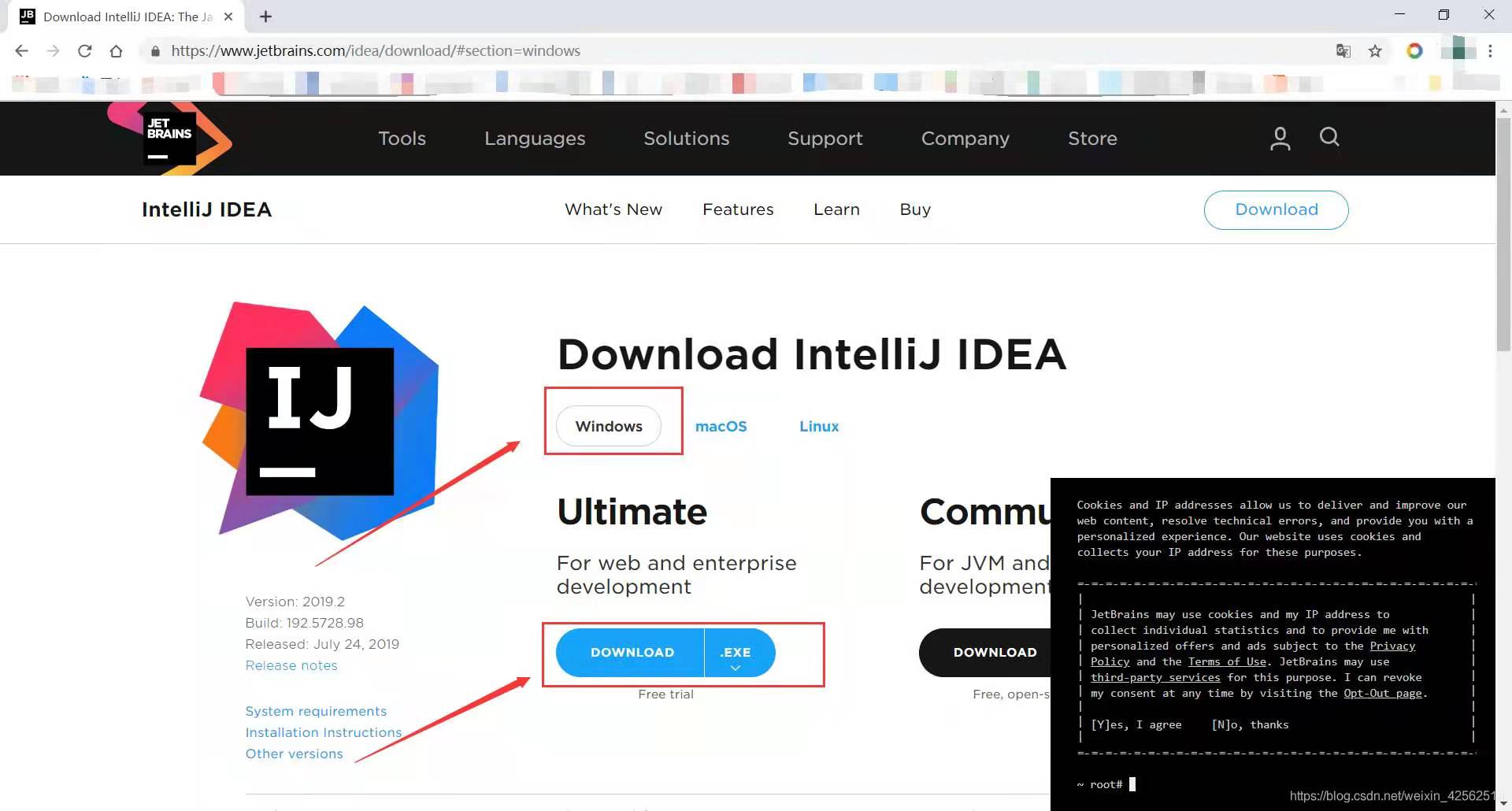Open the site search magnifier
The image size is (1512, 811).
pos(1329,137)
